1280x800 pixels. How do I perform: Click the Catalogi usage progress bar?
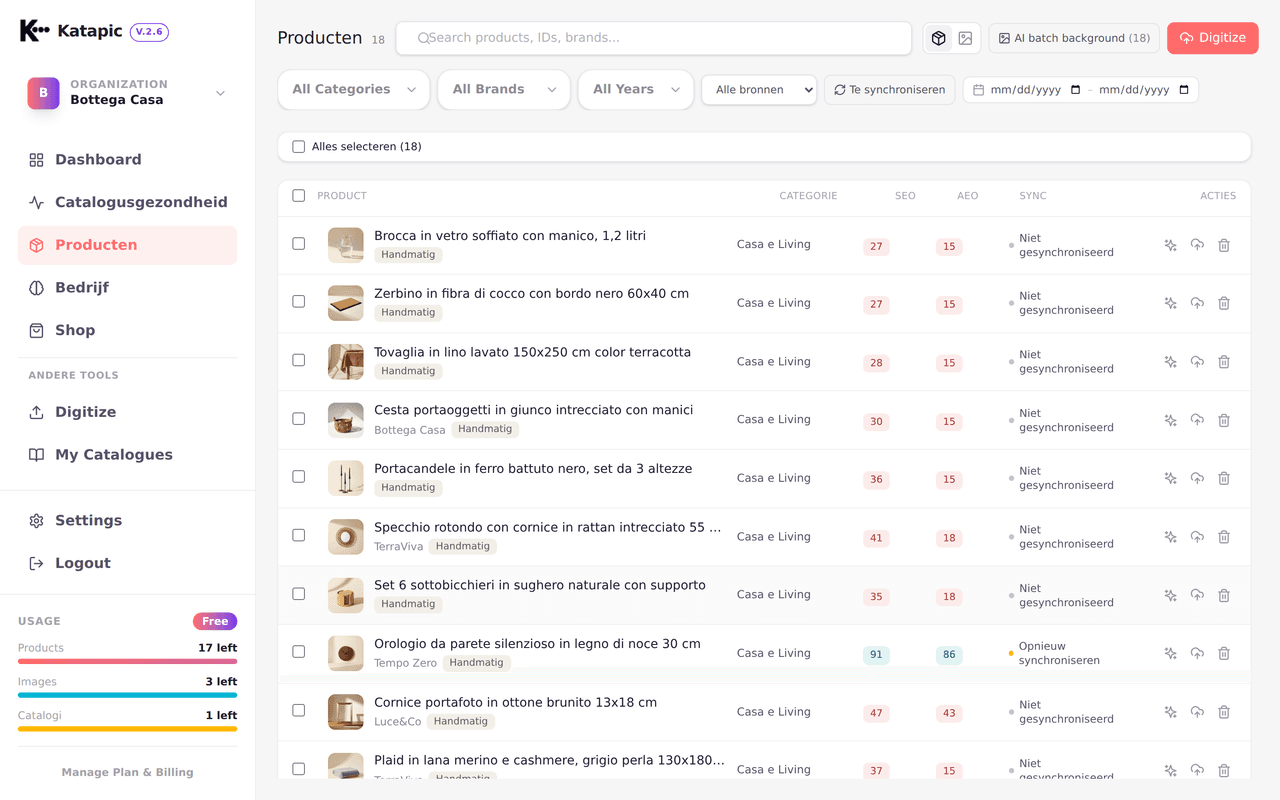pyautogui.click(x=127, y=729)
